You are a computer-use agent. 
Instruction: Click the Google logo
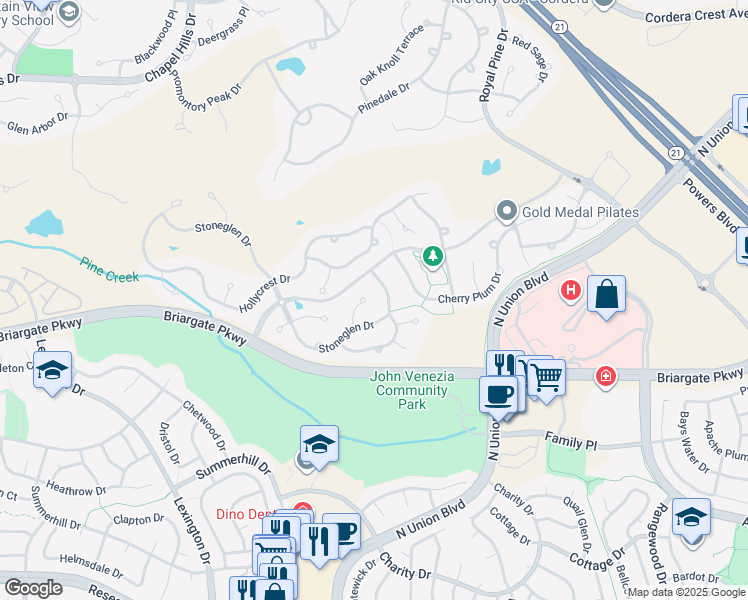(x=34, y=588)
